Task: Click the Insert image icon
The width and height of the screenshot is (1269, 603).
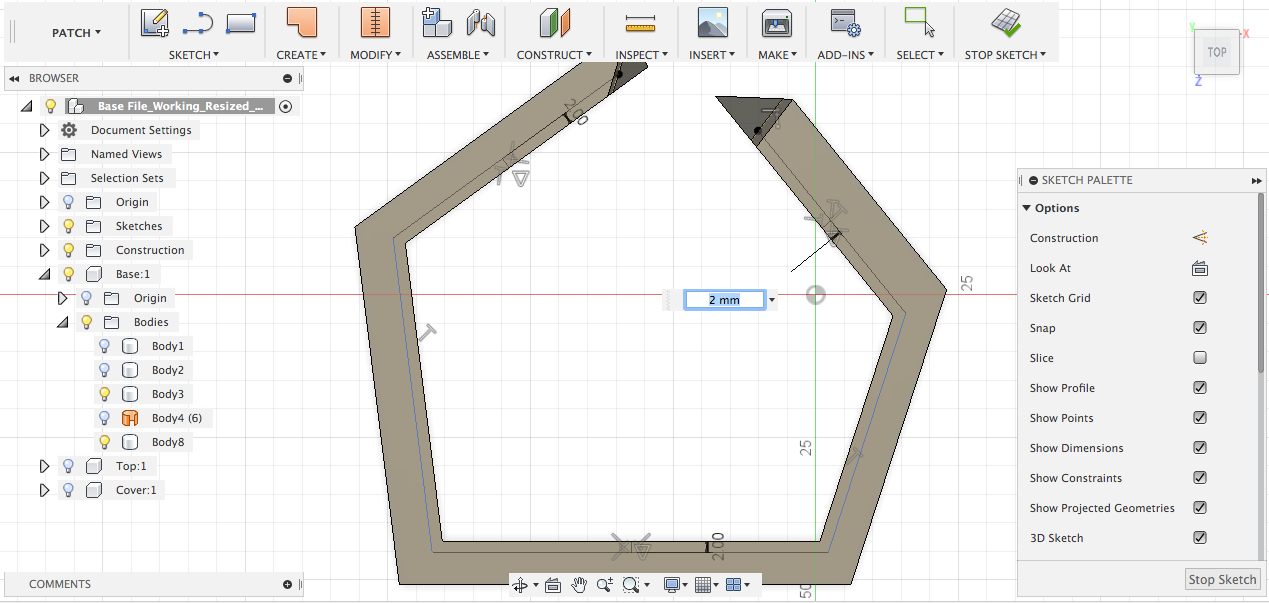Action: coord(712,22)
